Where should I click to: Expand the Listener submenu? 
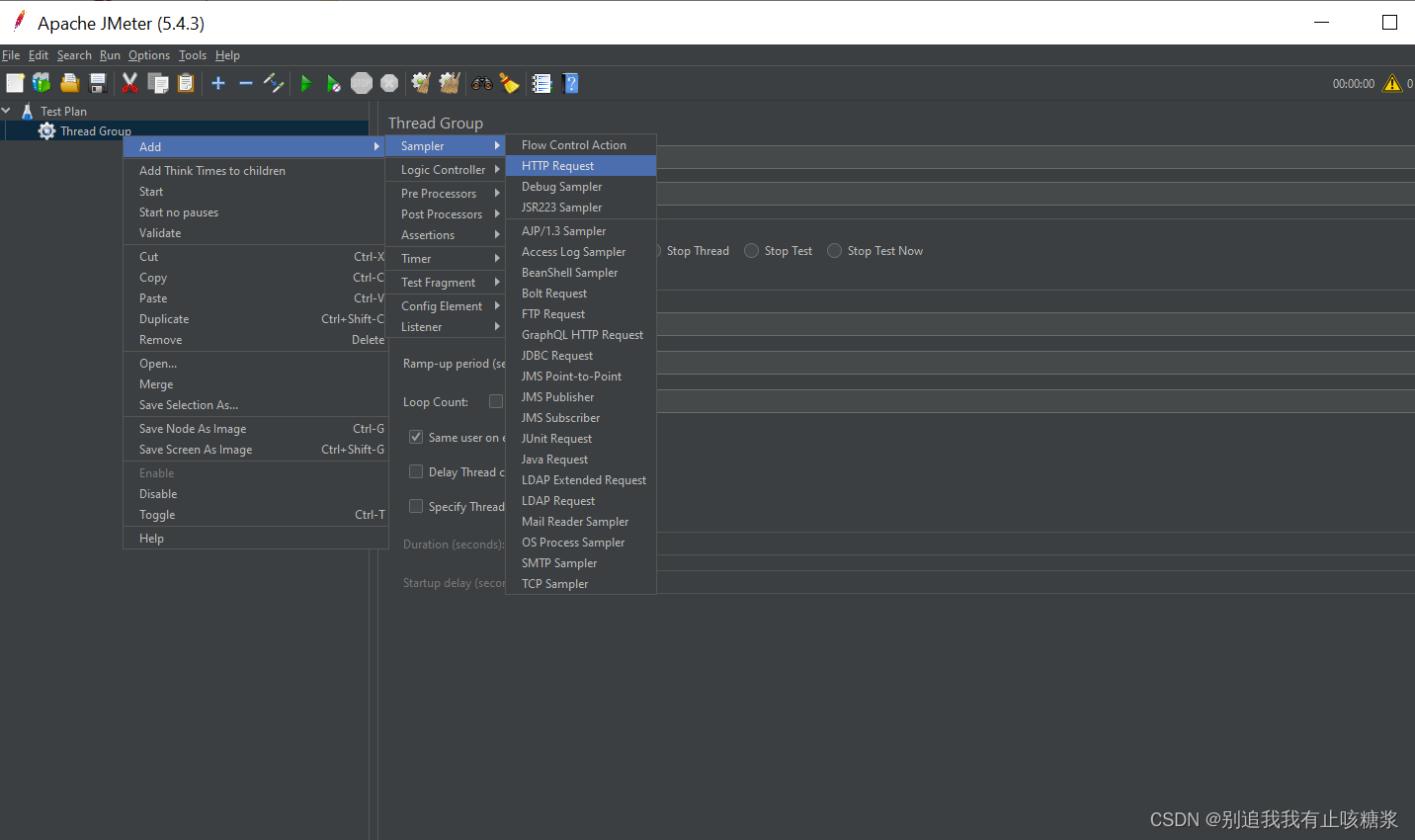446,326
